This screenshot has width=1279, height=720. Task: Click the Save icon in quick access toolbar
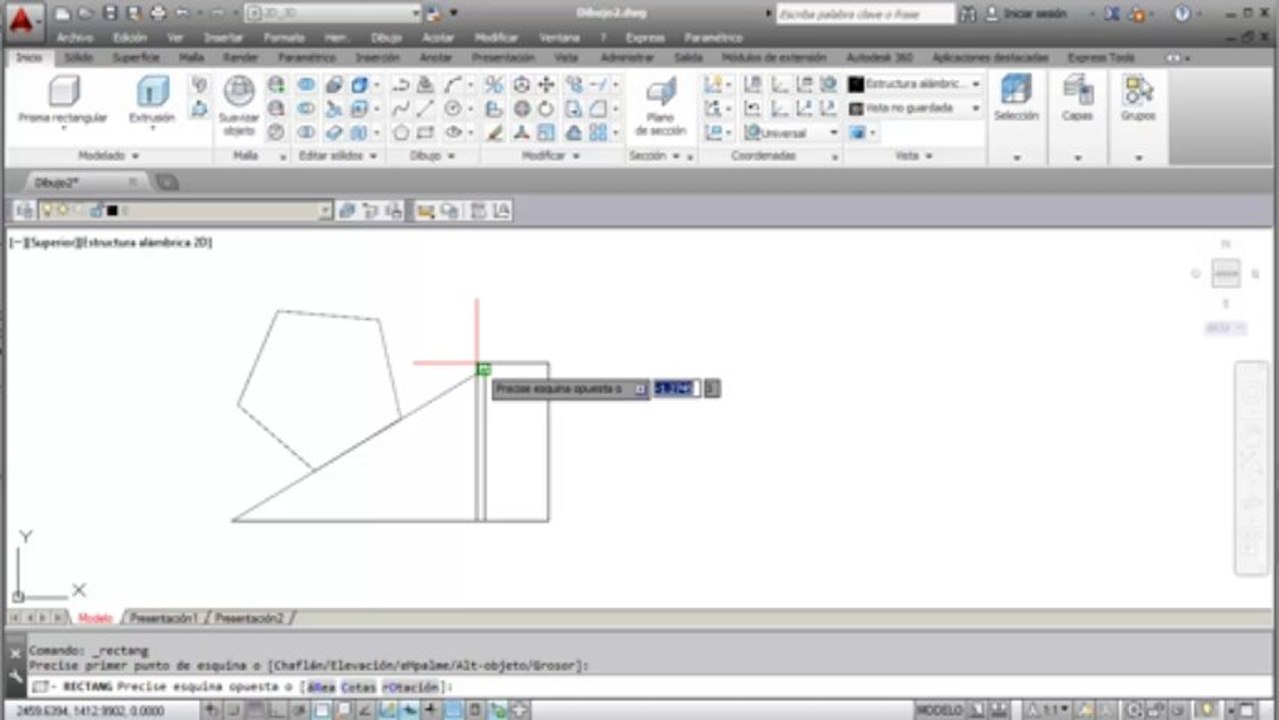point(110,14)
